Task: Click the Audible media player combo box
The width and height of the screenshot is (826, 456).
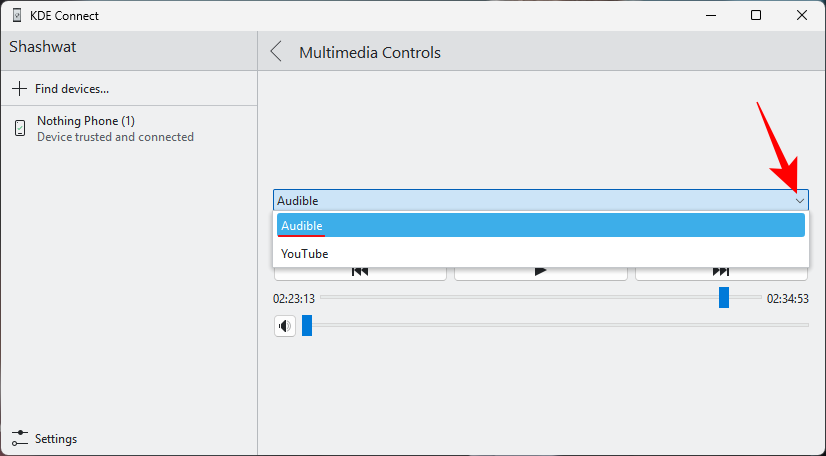Action: 530,200
